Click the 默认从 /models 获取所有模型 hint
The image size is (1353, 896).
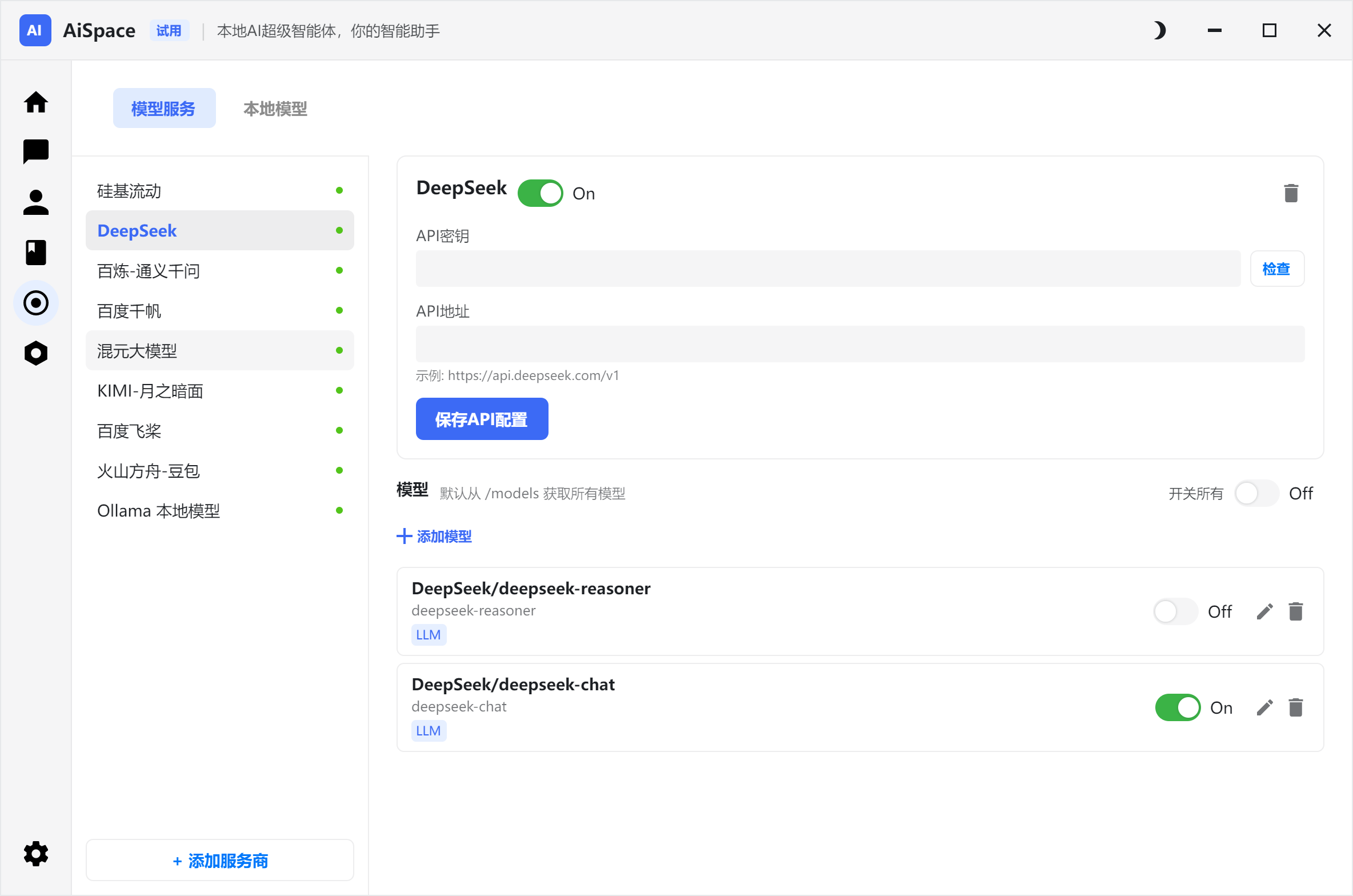533,493
